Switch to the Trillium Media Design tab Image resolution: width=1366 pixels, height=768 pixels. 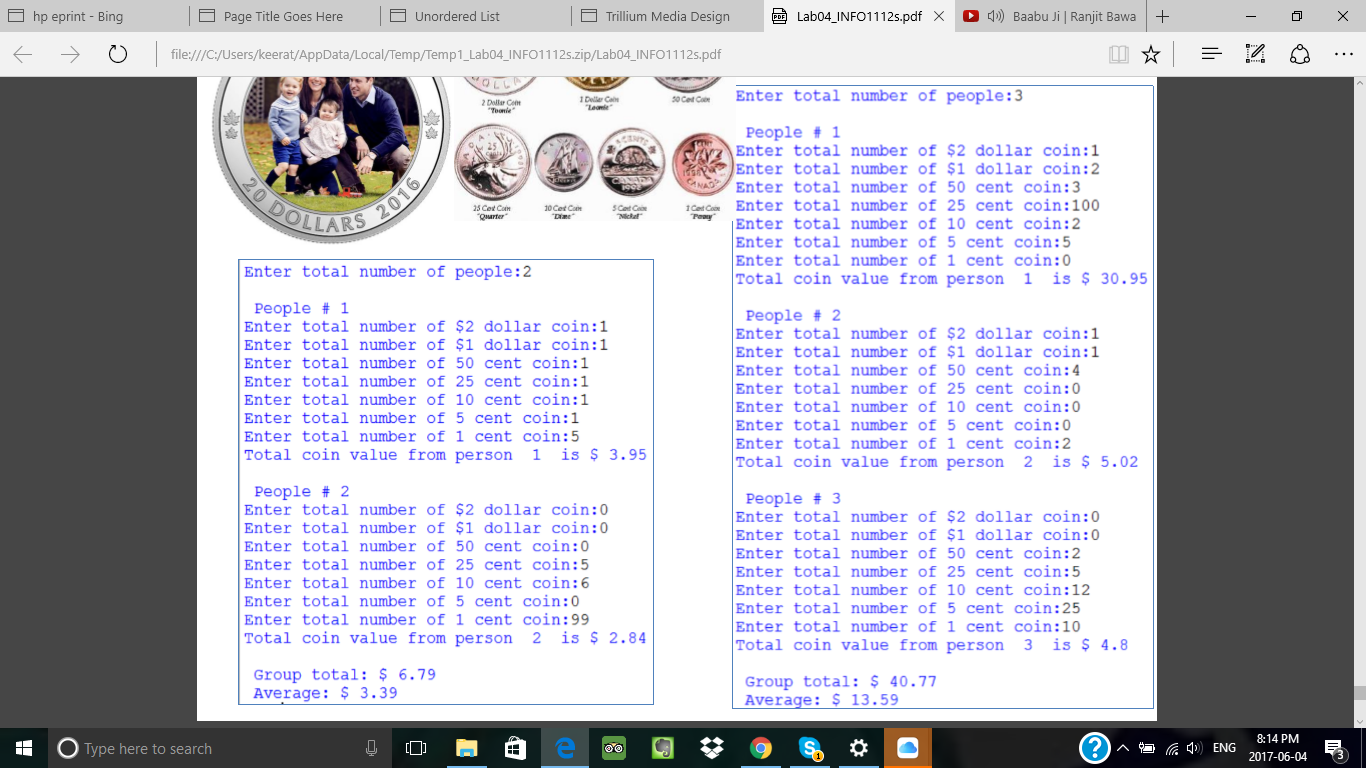667,17
